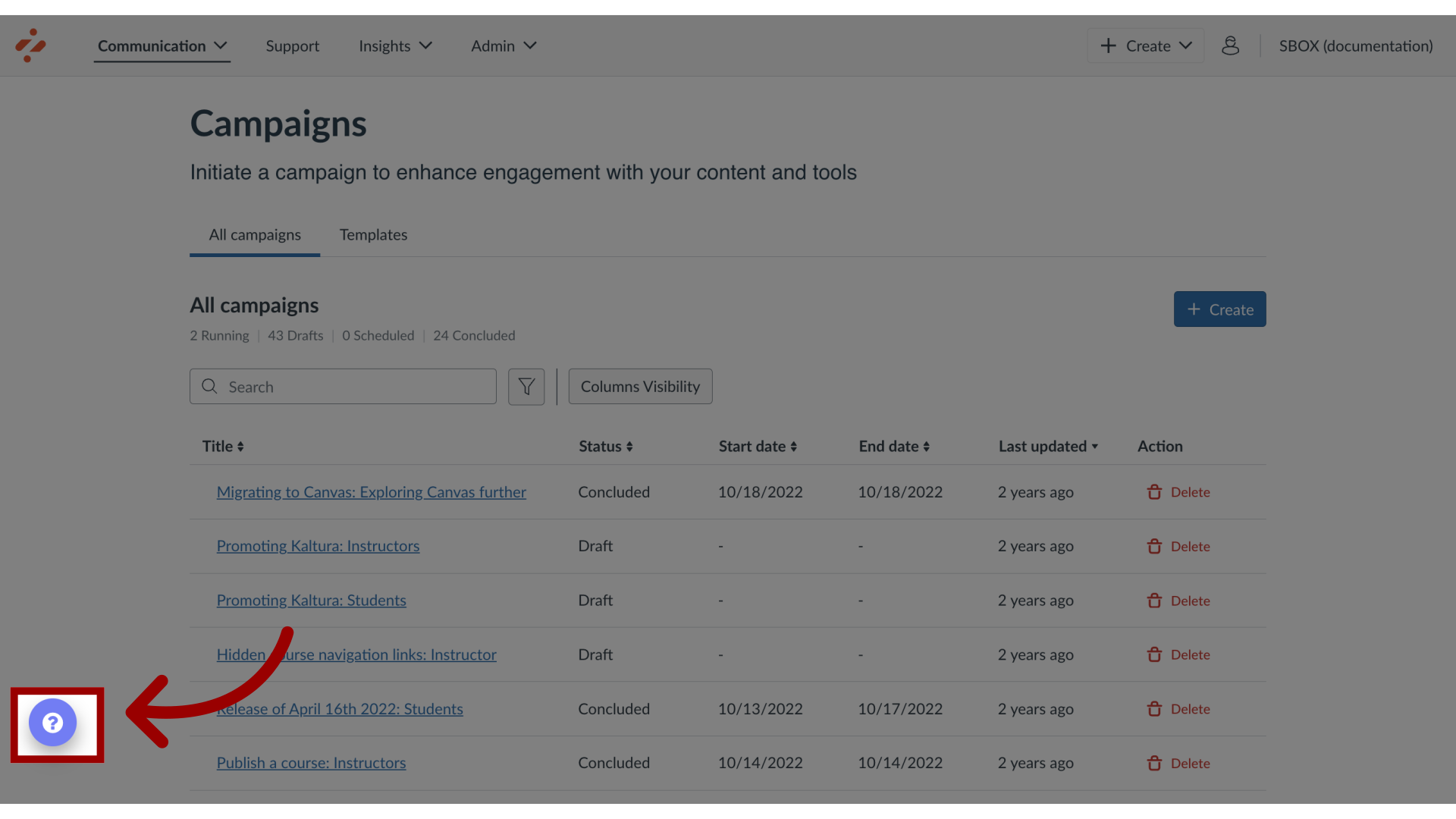Click the Columns Visibility icon button
Viewport: 1456px width, 819px height.
[x=640, y=386]
